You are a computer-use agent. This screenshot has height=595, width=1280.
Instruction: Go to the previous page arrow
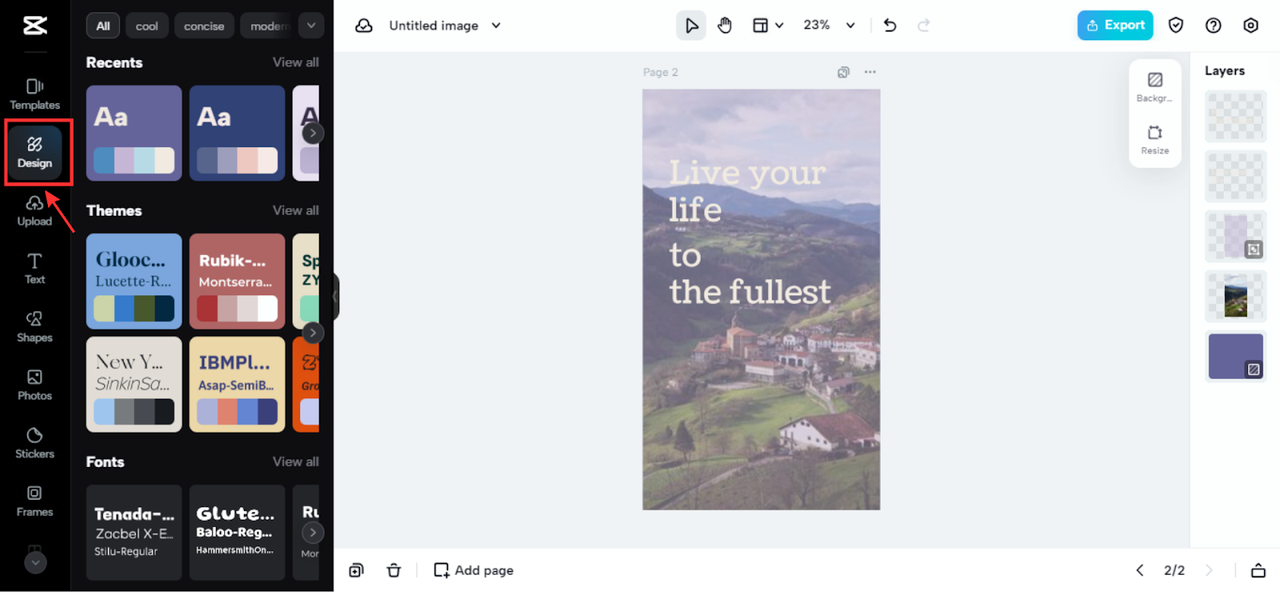pos(1140,570)
